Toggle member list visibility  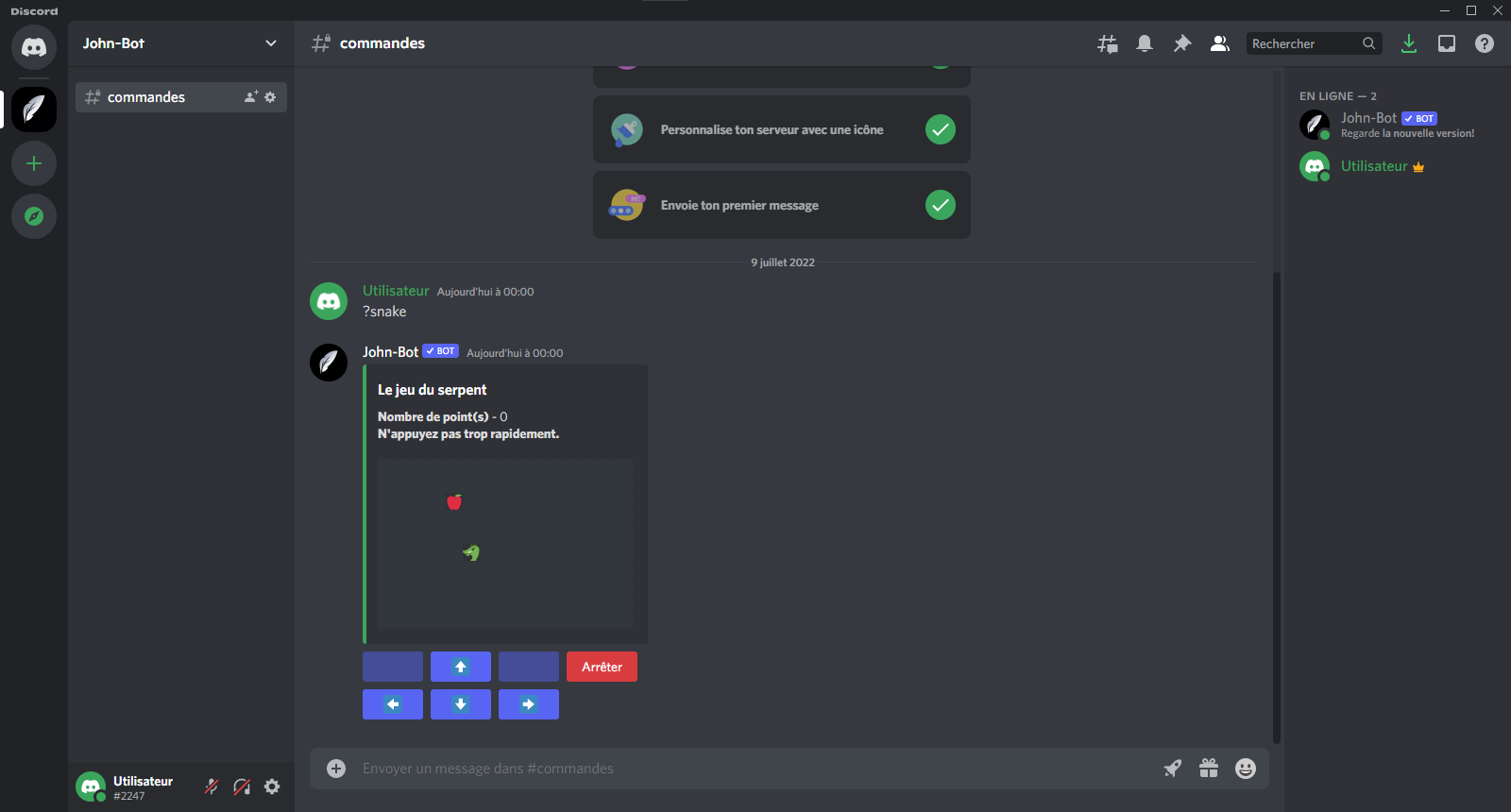[x=1220, y=43]
